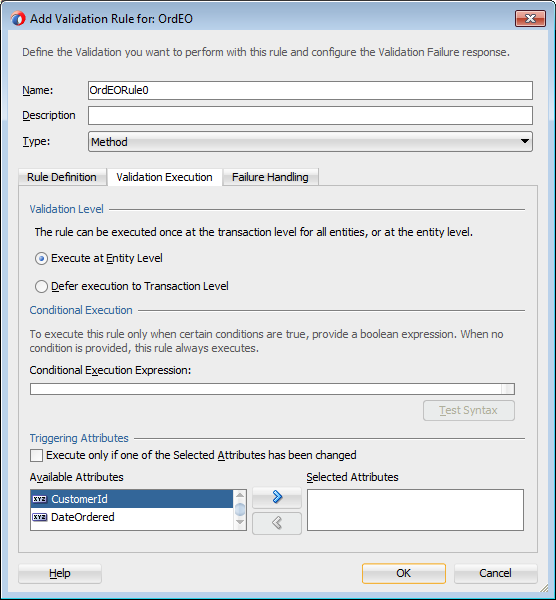Viewport: 556px width, 600px height.
Task: Open the Failure Handling tab
Action: coord(270,177)
